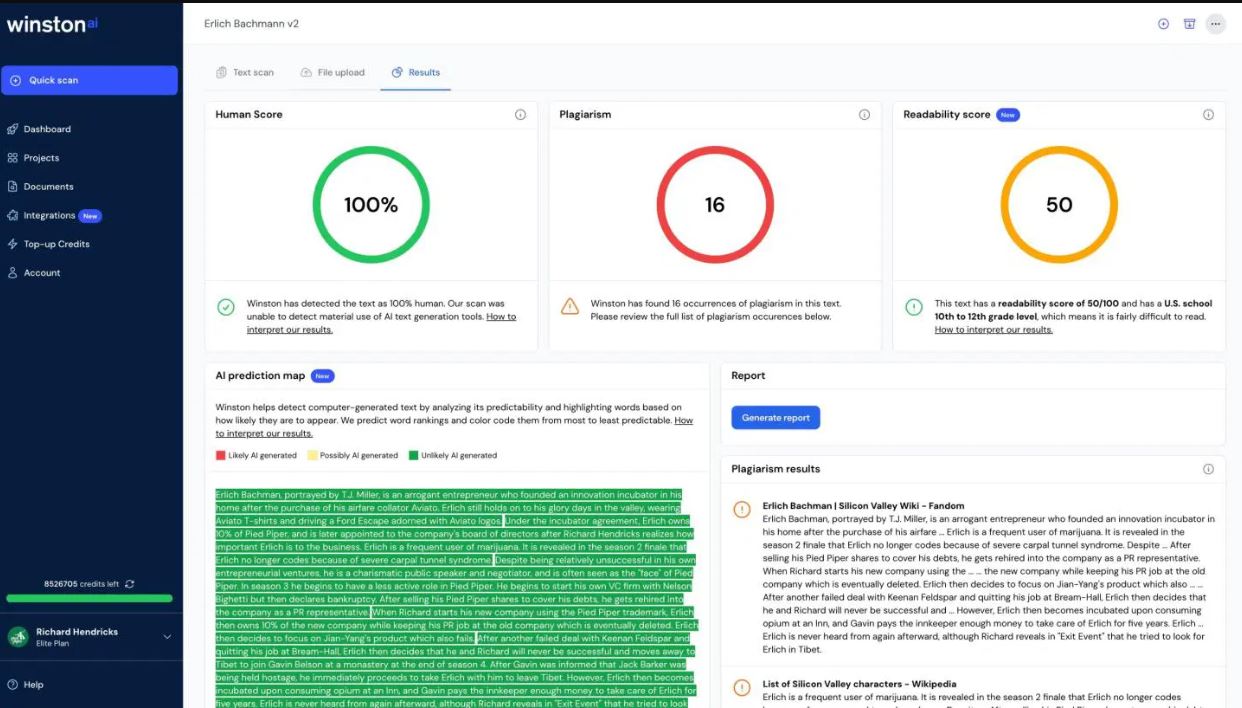1242x708 pixels.
Task: Switch to the Text scan tab
Action: point(244,72)
